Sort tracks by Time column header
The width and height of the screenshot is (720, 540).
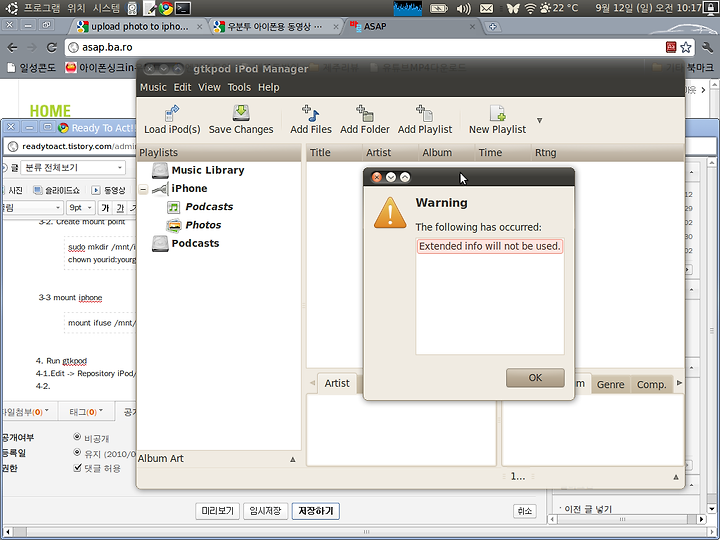[503, 152]
